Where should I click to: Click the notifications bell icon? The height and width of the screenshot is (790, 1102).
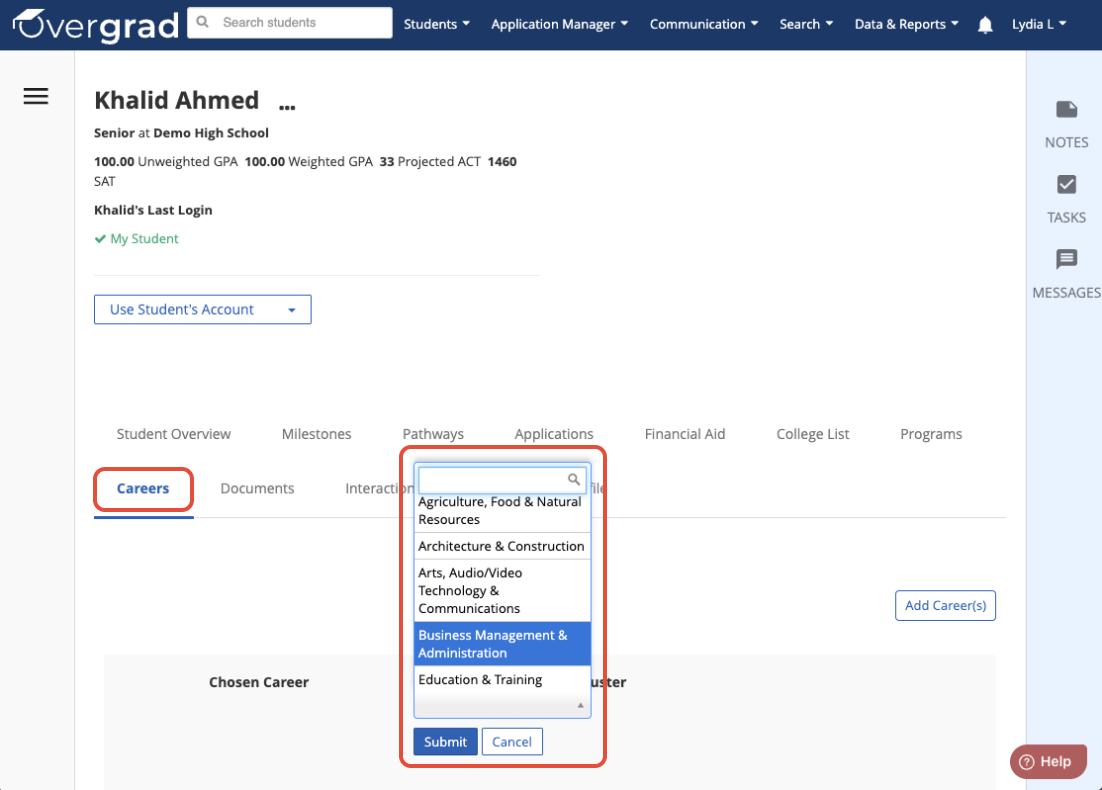point(985,25)
